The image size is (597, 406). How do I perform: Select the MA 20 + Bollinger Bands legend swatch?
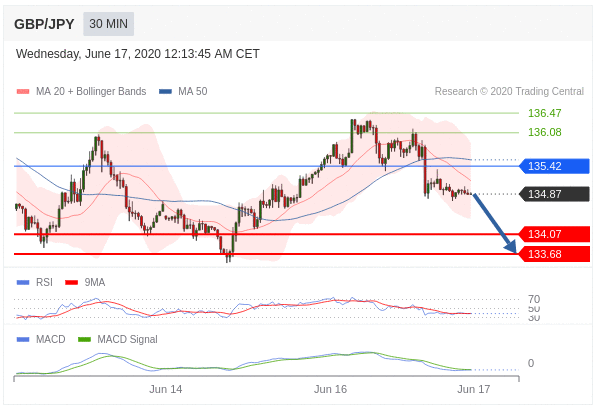click(23, 91)
